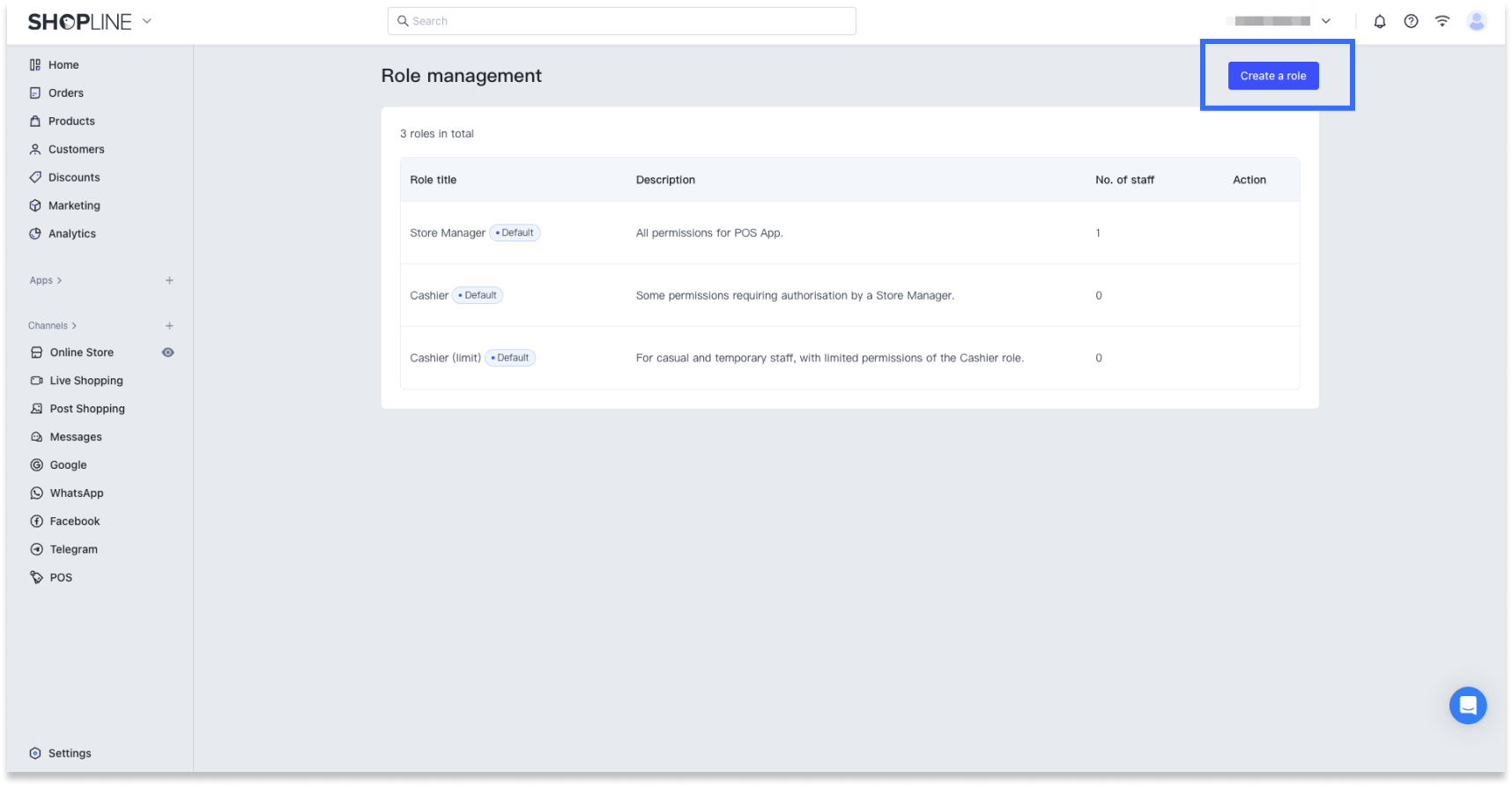Click the Live Shopping camera icon
Image resolution: width=1512 pixels, height=786 pixels.
pos(37,381)
